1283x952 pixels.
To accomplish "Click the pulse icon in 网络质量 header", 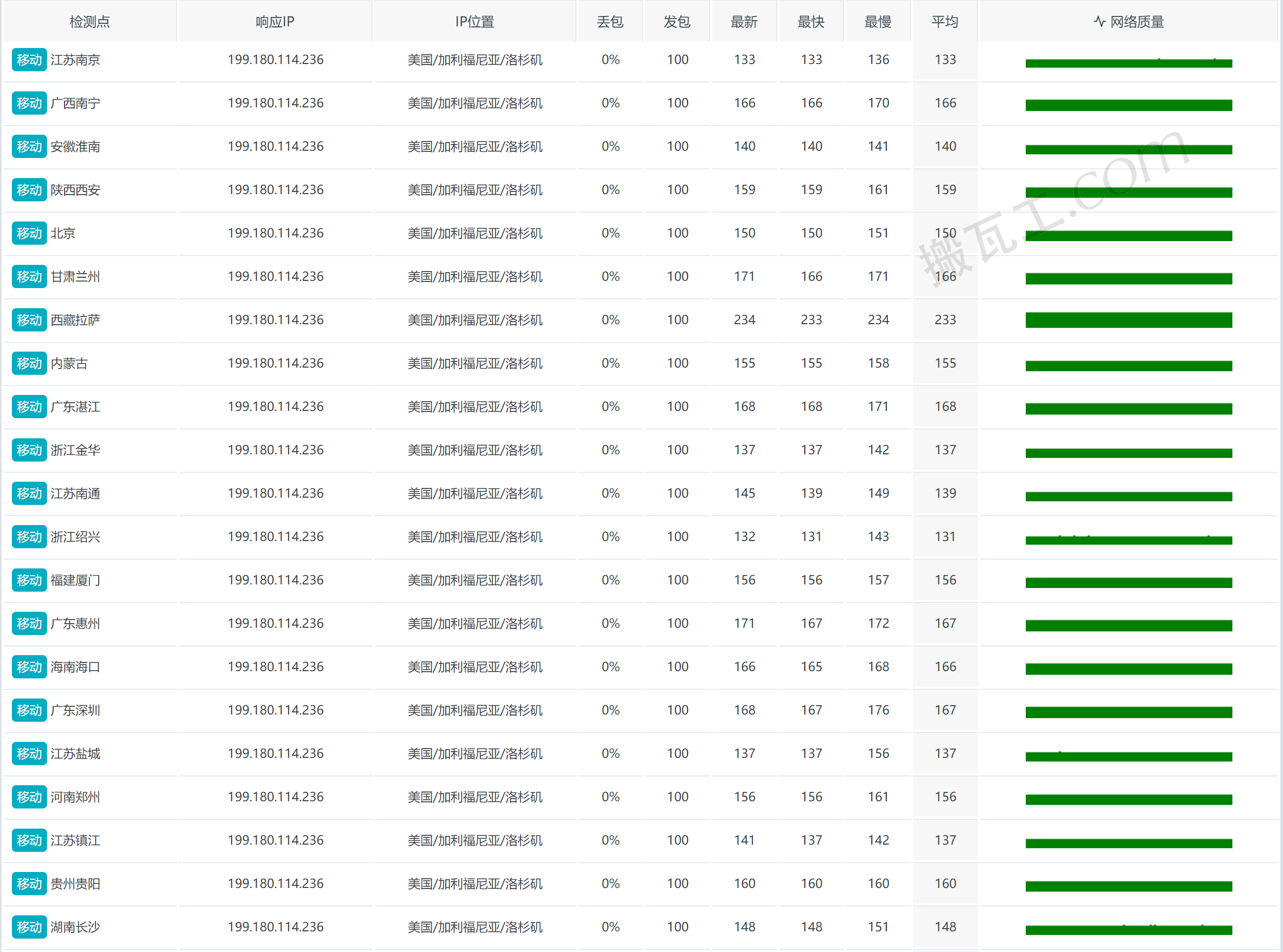I will click(x=1099, y=22).
